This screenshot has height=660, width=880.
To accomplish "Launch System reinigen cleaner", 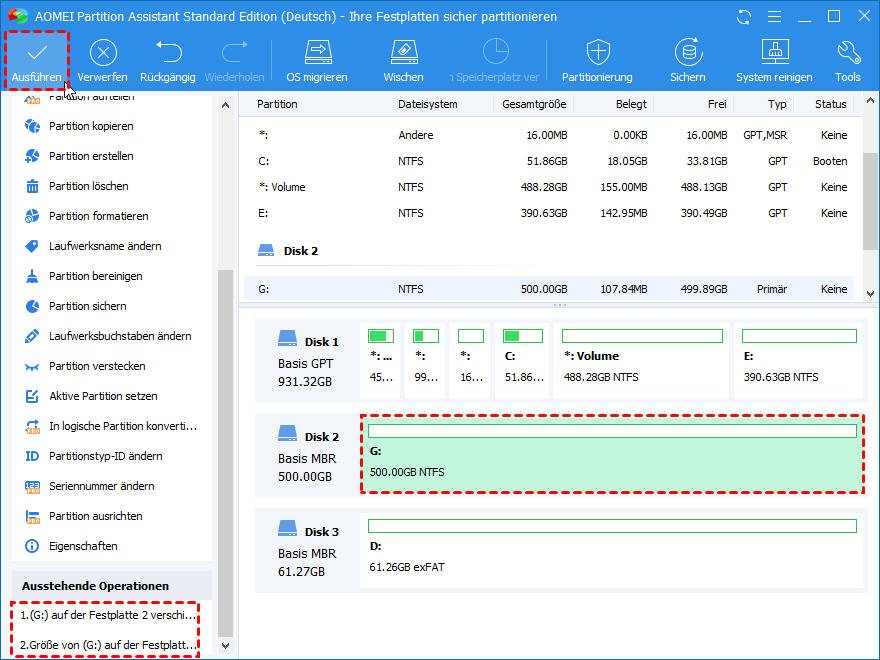I will coord(774,61).
